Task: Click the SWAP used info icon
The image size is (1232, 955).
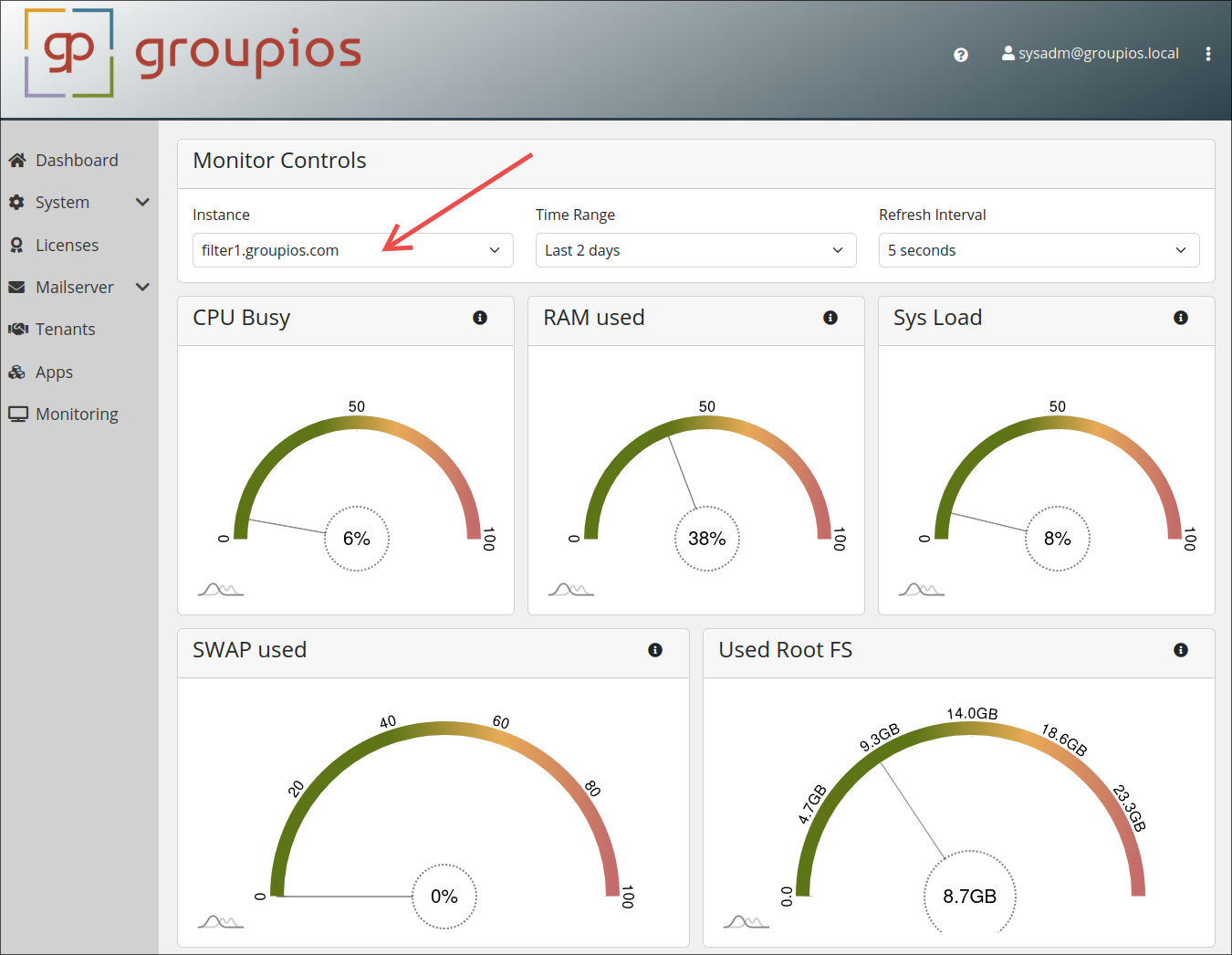Action: [655, 650]
